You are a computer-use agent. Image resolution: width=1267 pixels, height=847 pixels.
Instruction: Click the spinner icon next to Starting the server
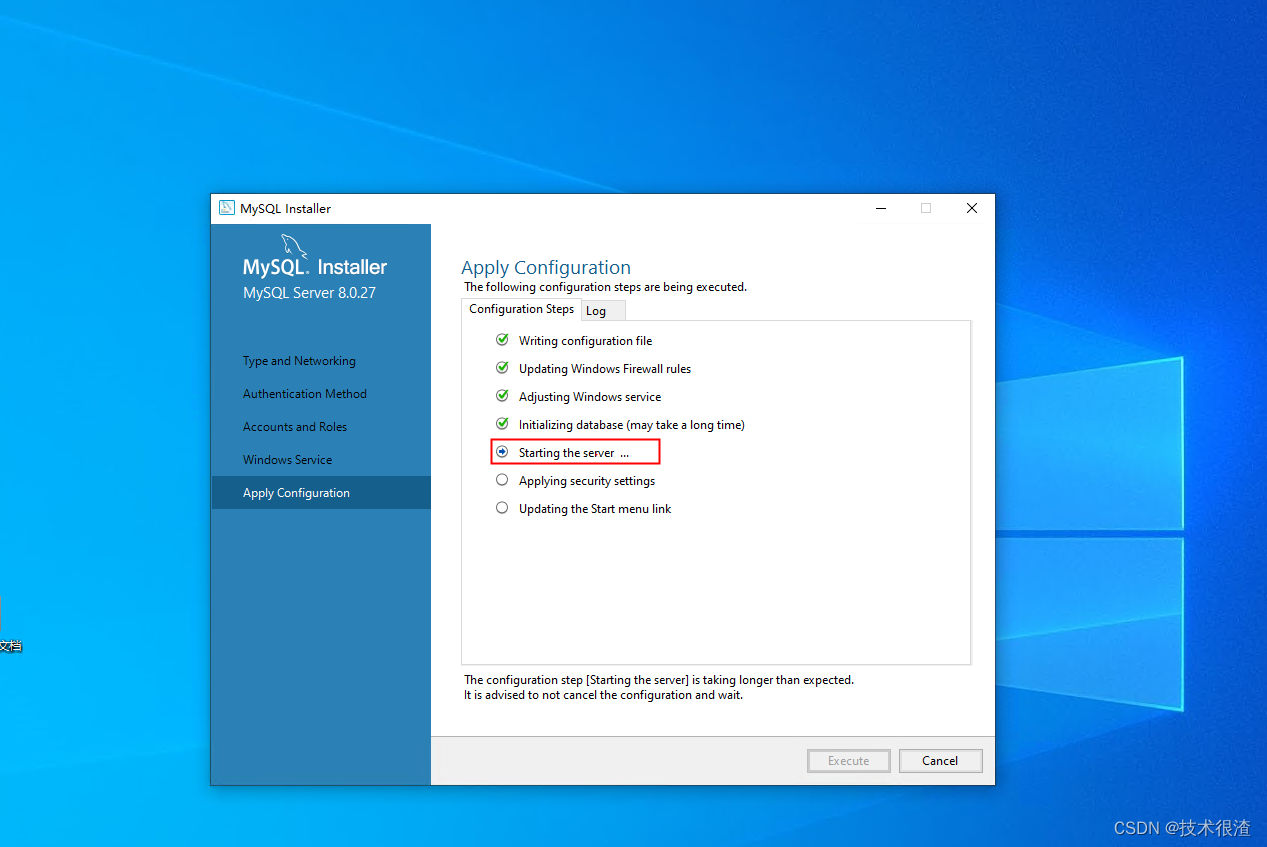pos(502,451)
